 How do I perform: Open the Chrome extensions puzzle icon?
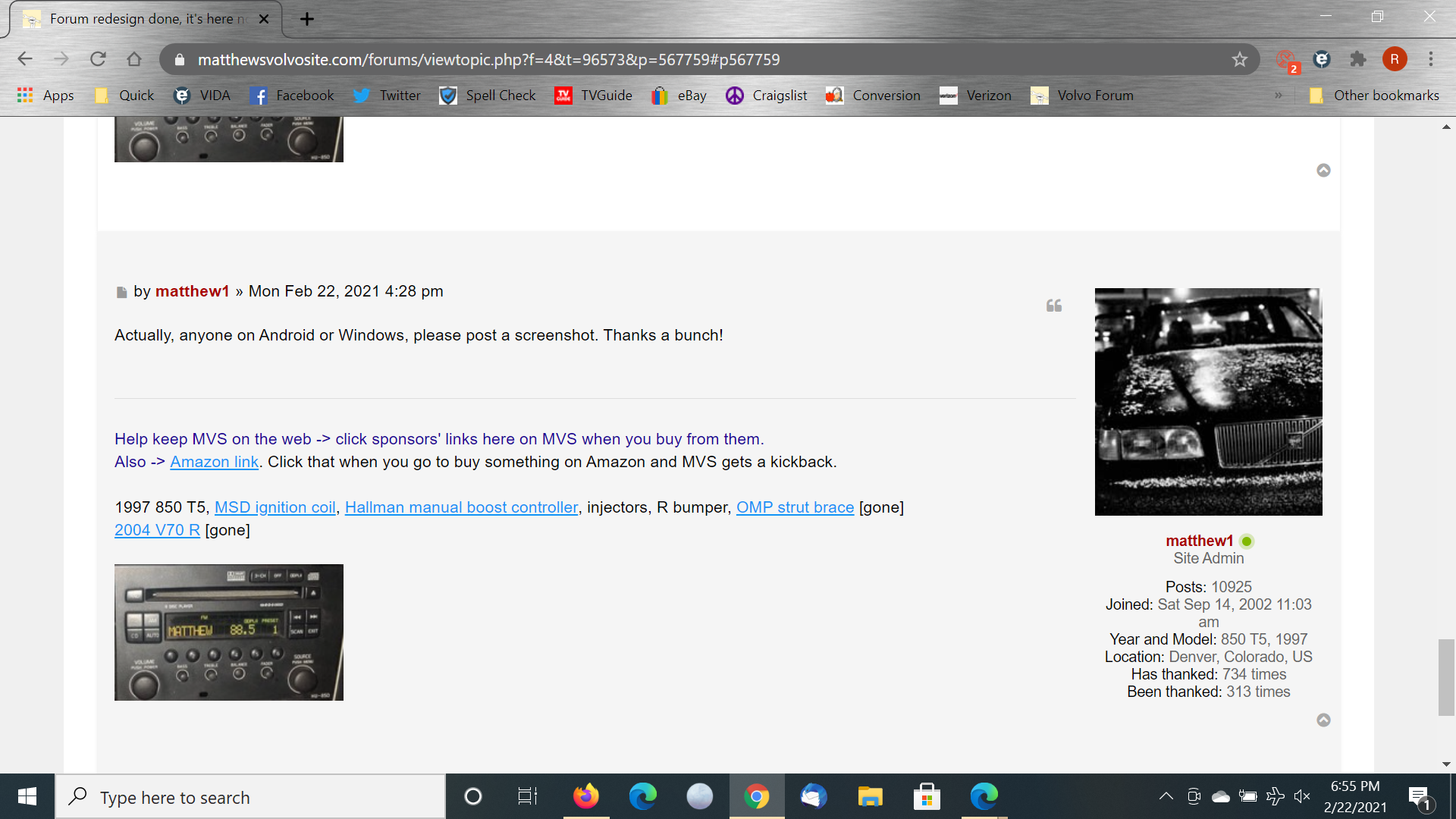(x=1357, y=59)
